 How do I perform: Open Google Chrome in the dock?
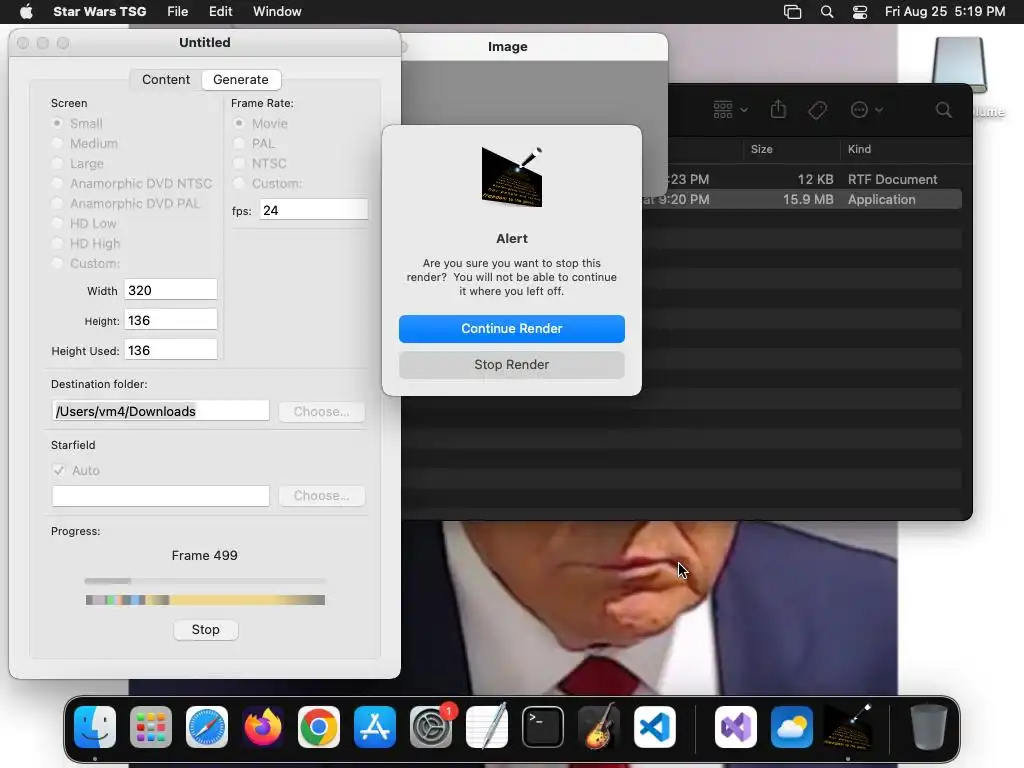319,727
